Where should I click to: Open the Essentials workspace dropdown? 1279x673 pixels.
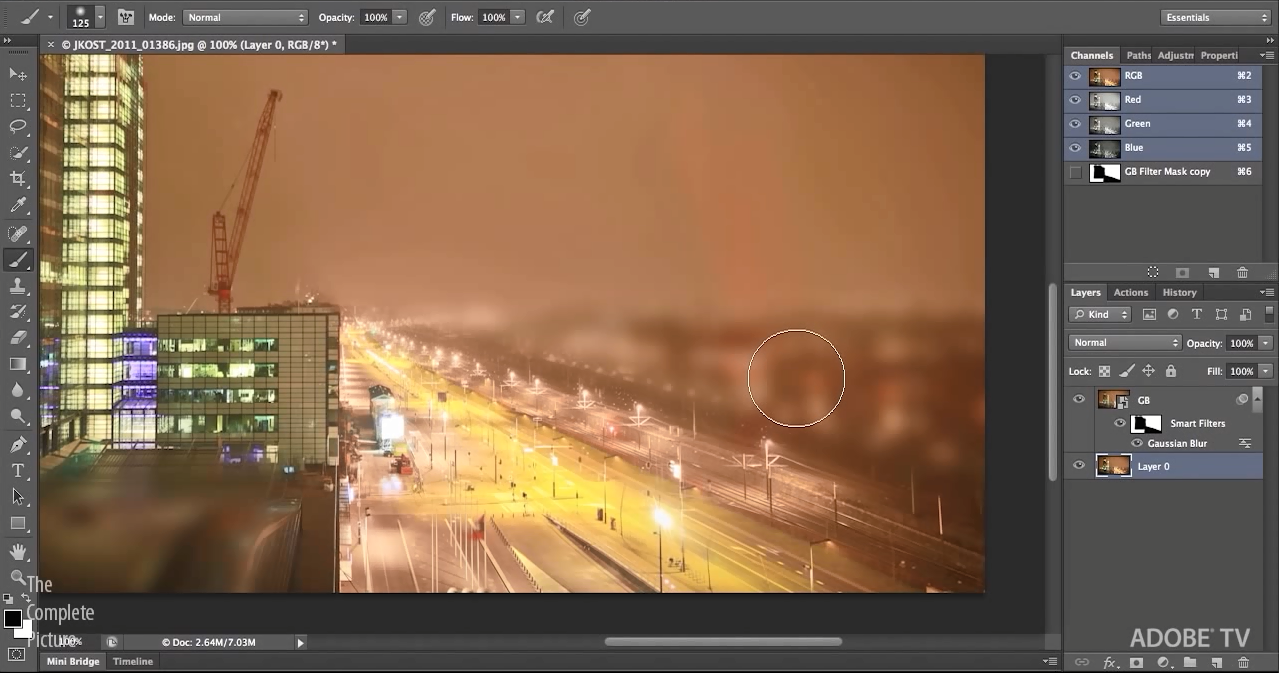pos(1216,17)
